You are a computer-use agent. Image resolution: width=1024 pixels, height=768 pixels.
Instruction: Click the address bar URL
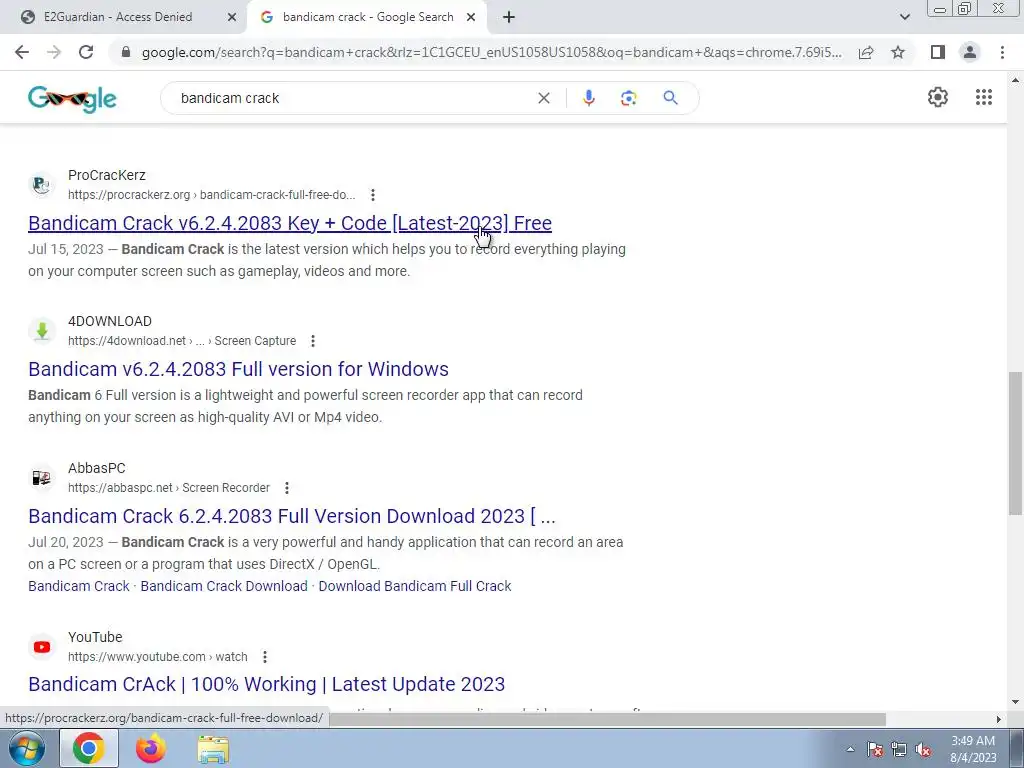491,52
